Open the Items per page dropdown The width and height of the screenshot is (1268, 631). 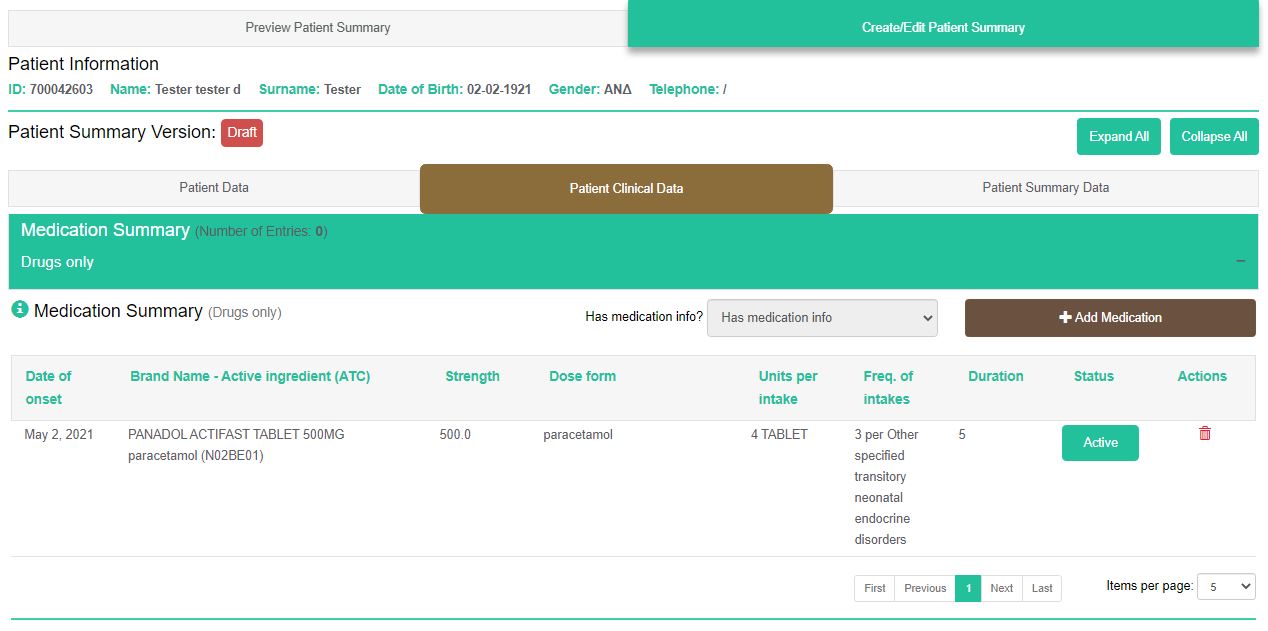click(1226, 587)
